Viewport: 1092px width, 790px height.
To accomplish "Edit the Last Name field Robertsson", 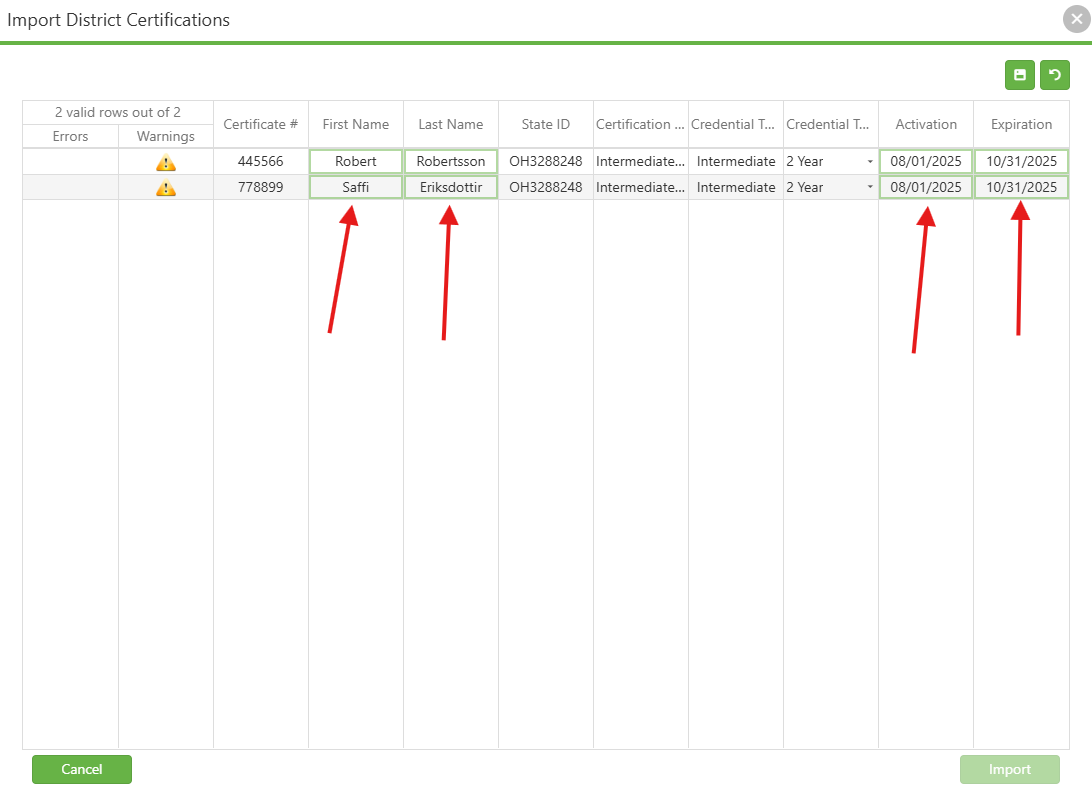I will point(451,162).
